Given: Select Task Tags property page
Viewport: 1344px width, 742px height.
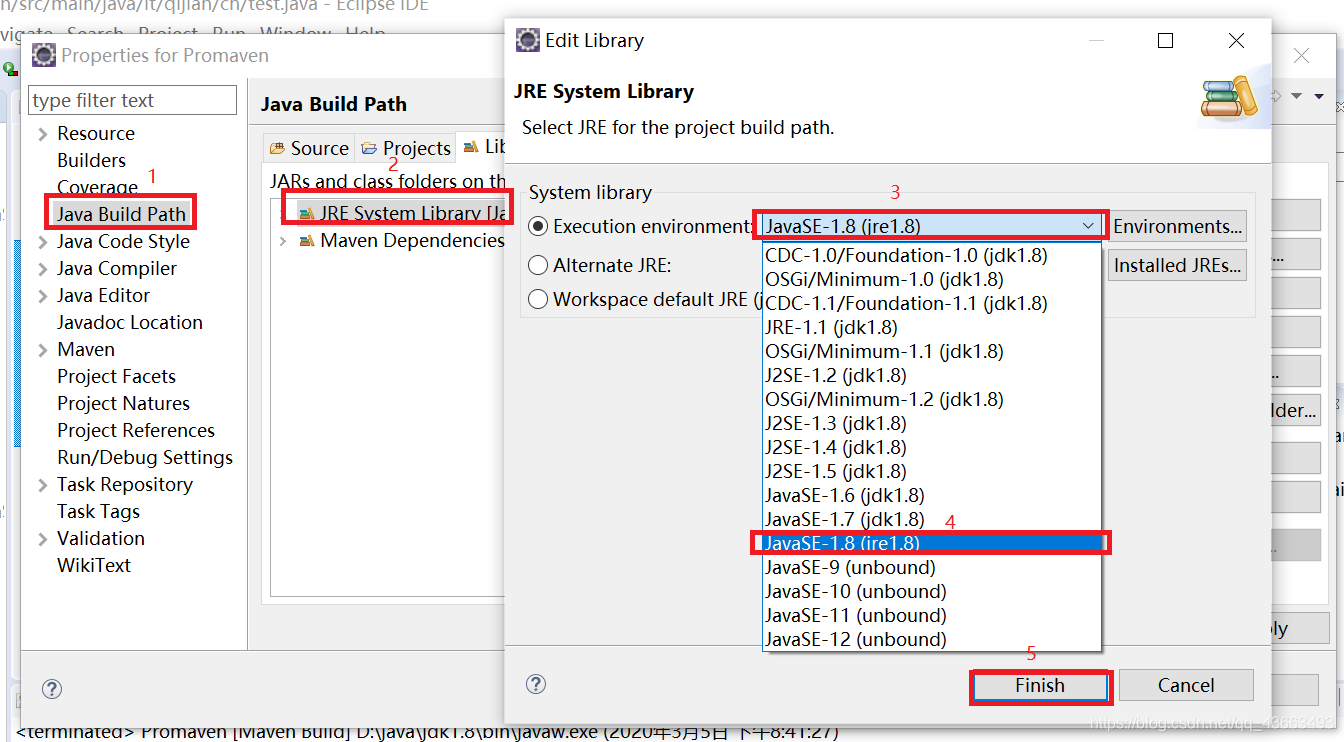Looking at the screenshot, I should (x=99, y=511).
